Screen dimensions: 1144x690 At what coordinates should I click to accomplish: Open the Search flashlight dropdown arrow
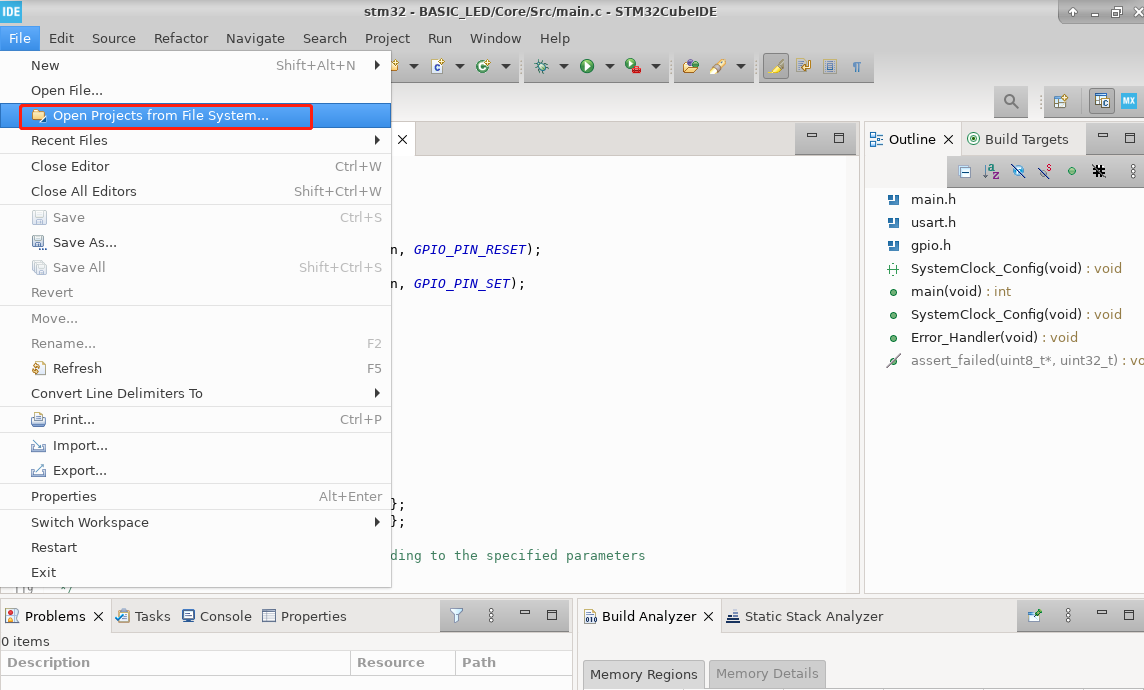(741, 66)
